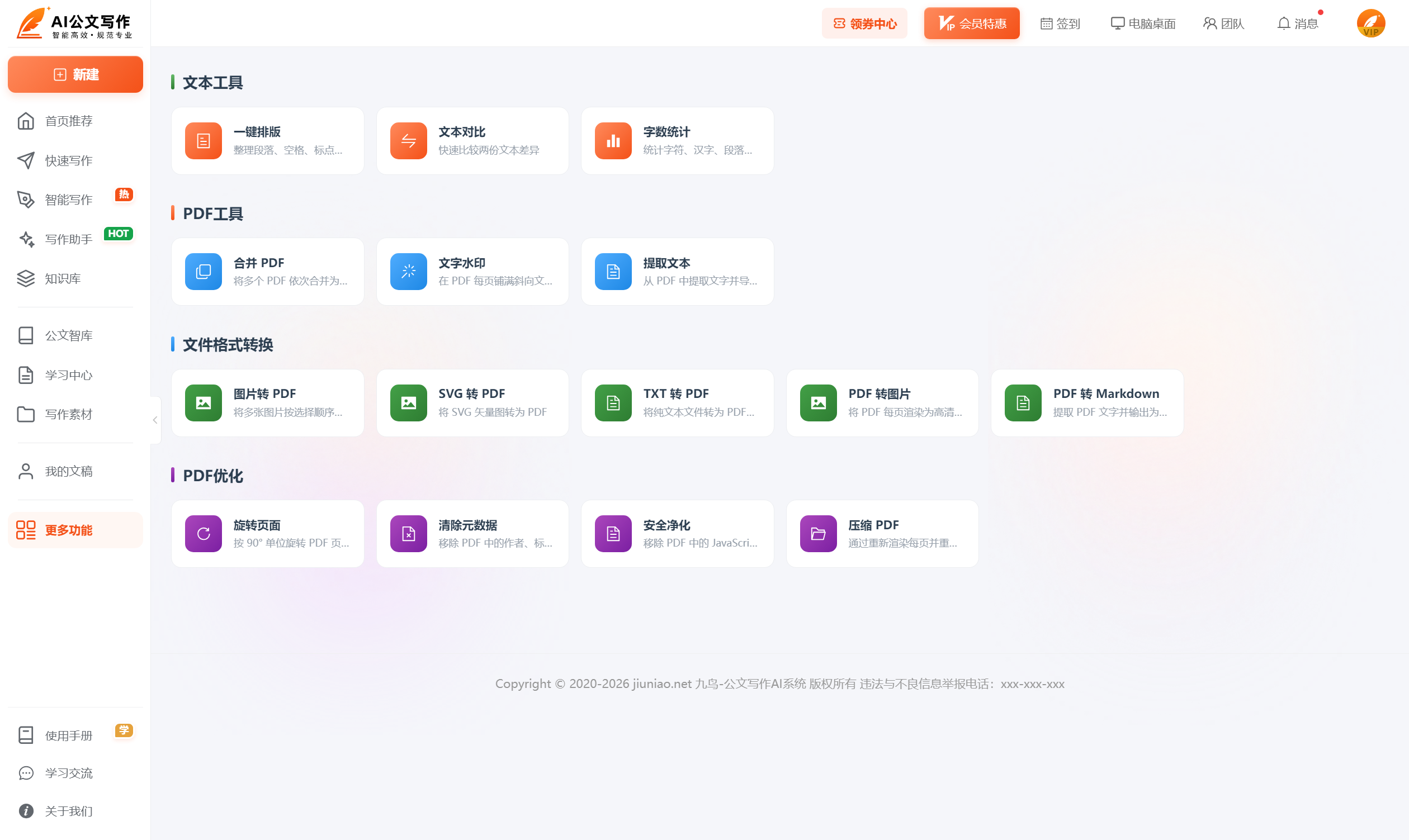Open the 字数统计 bar chart icon
Screen dimensions: 1409x840
613,141
